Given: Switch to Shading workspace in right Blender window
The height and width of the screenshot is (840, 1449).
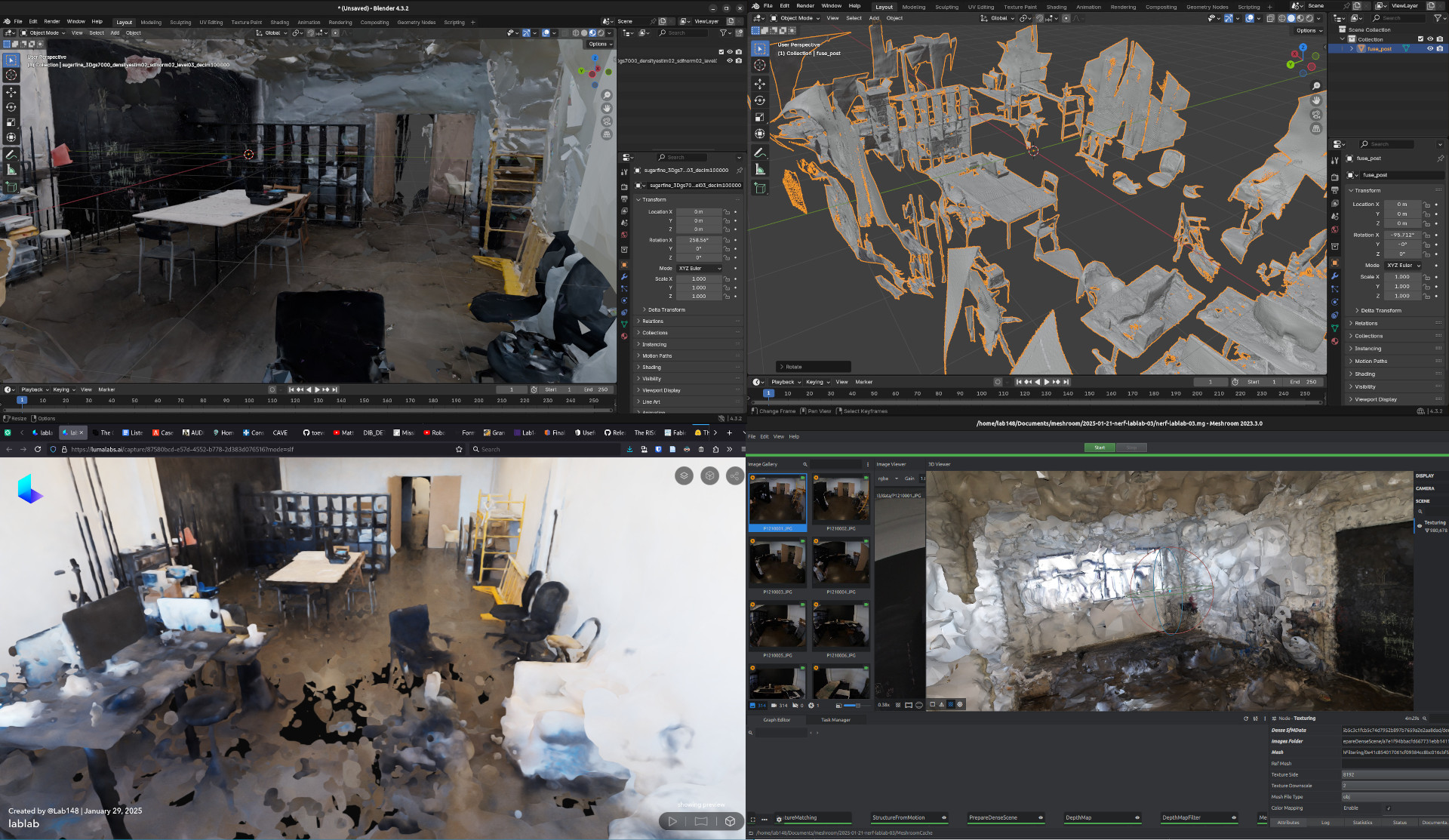Looking at the screenshot, I should click(x=1057, y=7).
